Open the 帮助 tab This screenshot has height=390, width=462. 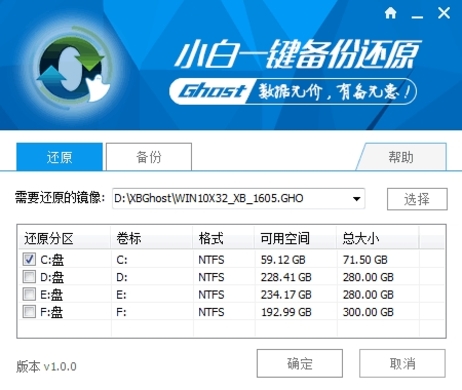point(401,157)
